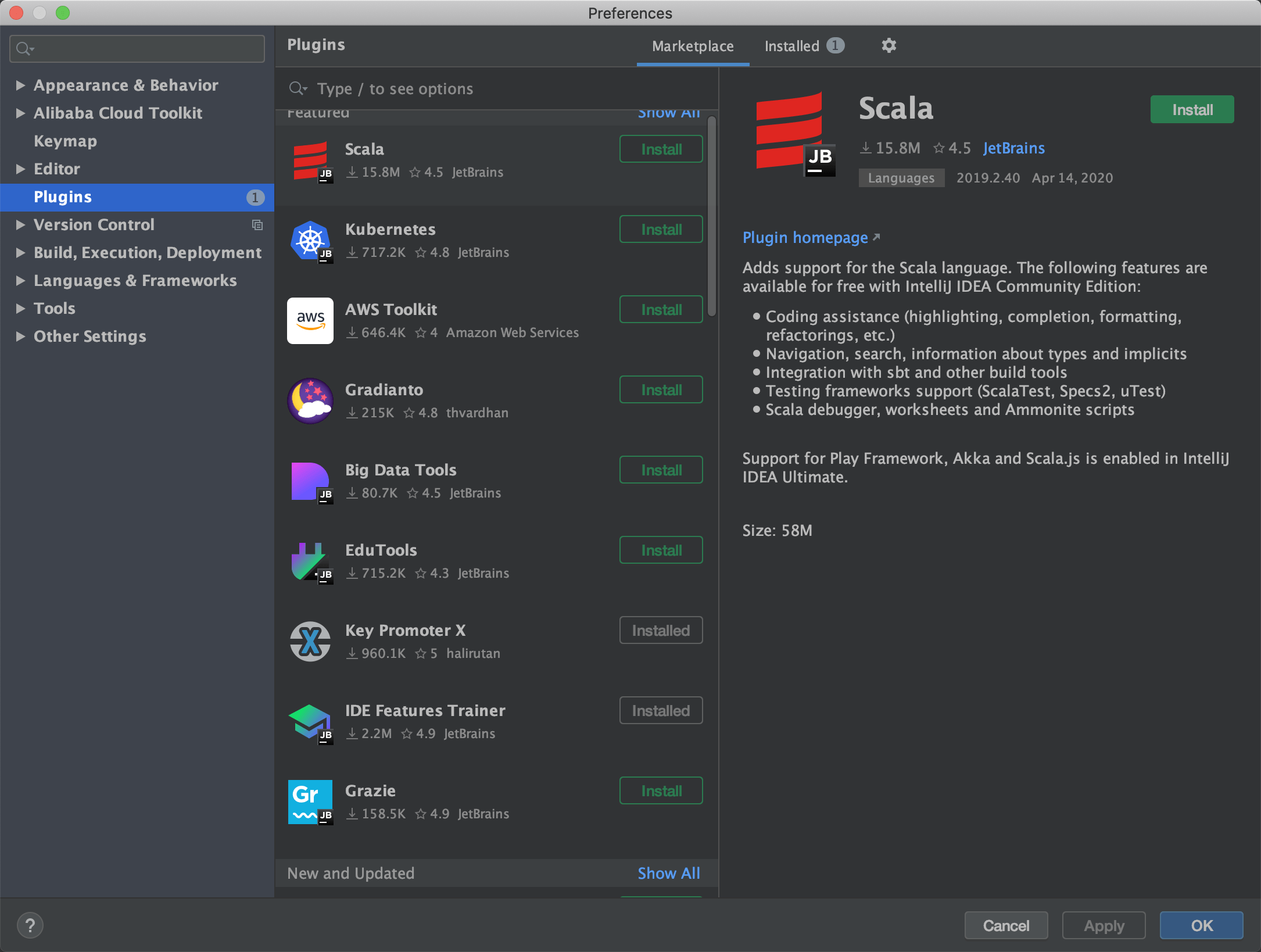
Task: Click the Version Control project-level copy icon
Action: (257, 225)
